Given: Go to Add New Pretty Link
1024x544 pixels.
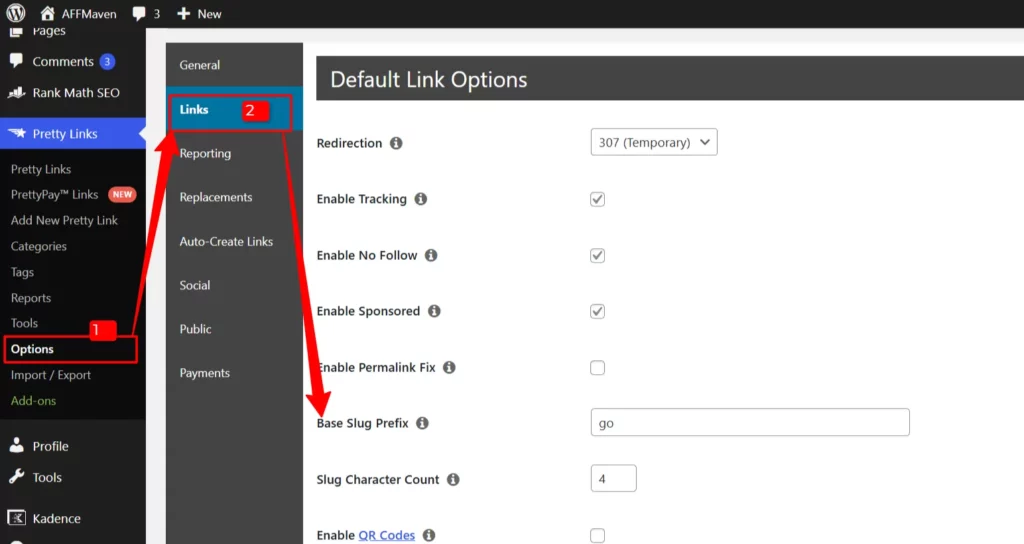Looking at the screenshot, I should pos(64,220).
